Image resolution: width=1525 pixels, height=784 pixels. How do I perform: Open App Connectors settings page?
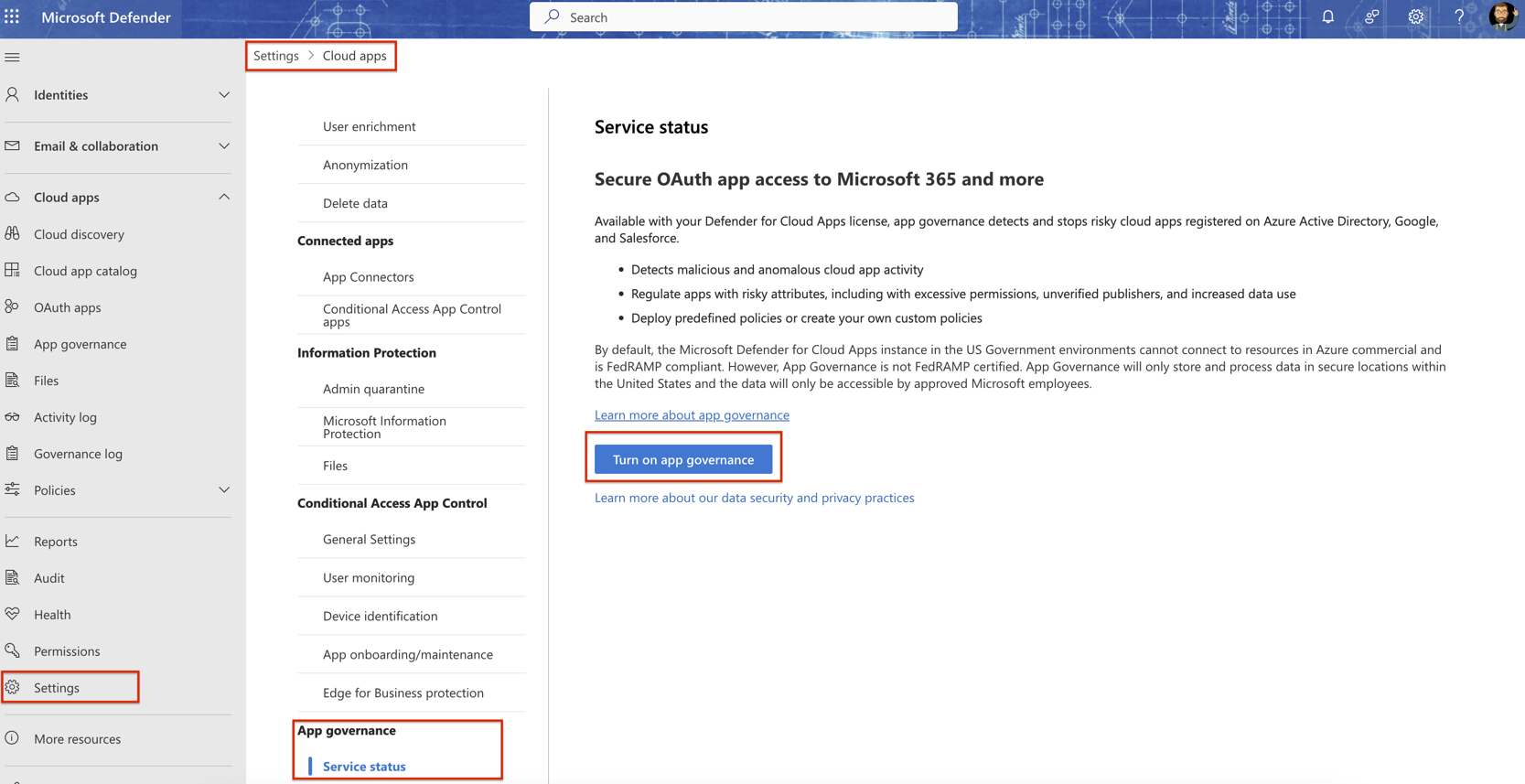(368, 277)
